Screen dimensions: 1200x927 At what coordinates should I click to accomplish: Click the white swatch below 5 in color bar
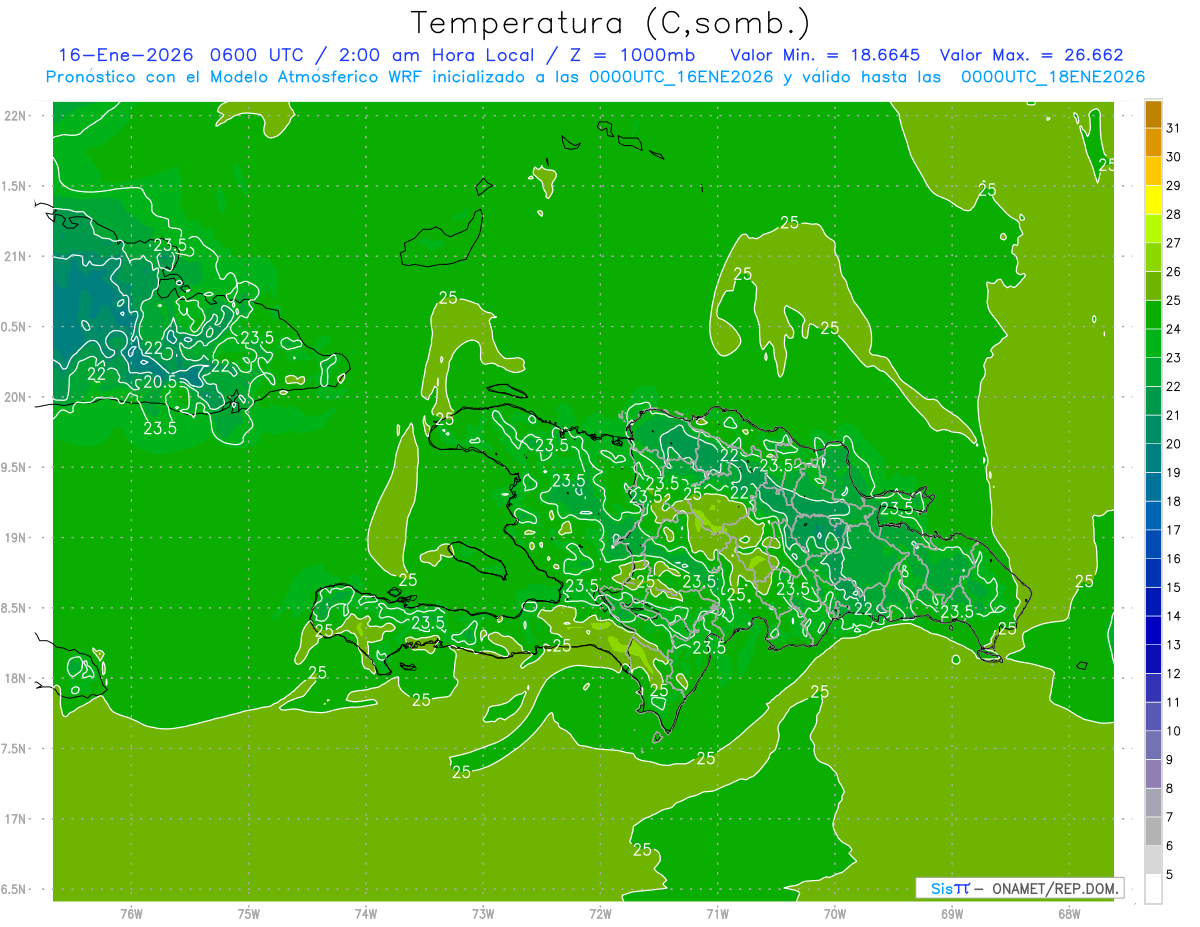1154,888
